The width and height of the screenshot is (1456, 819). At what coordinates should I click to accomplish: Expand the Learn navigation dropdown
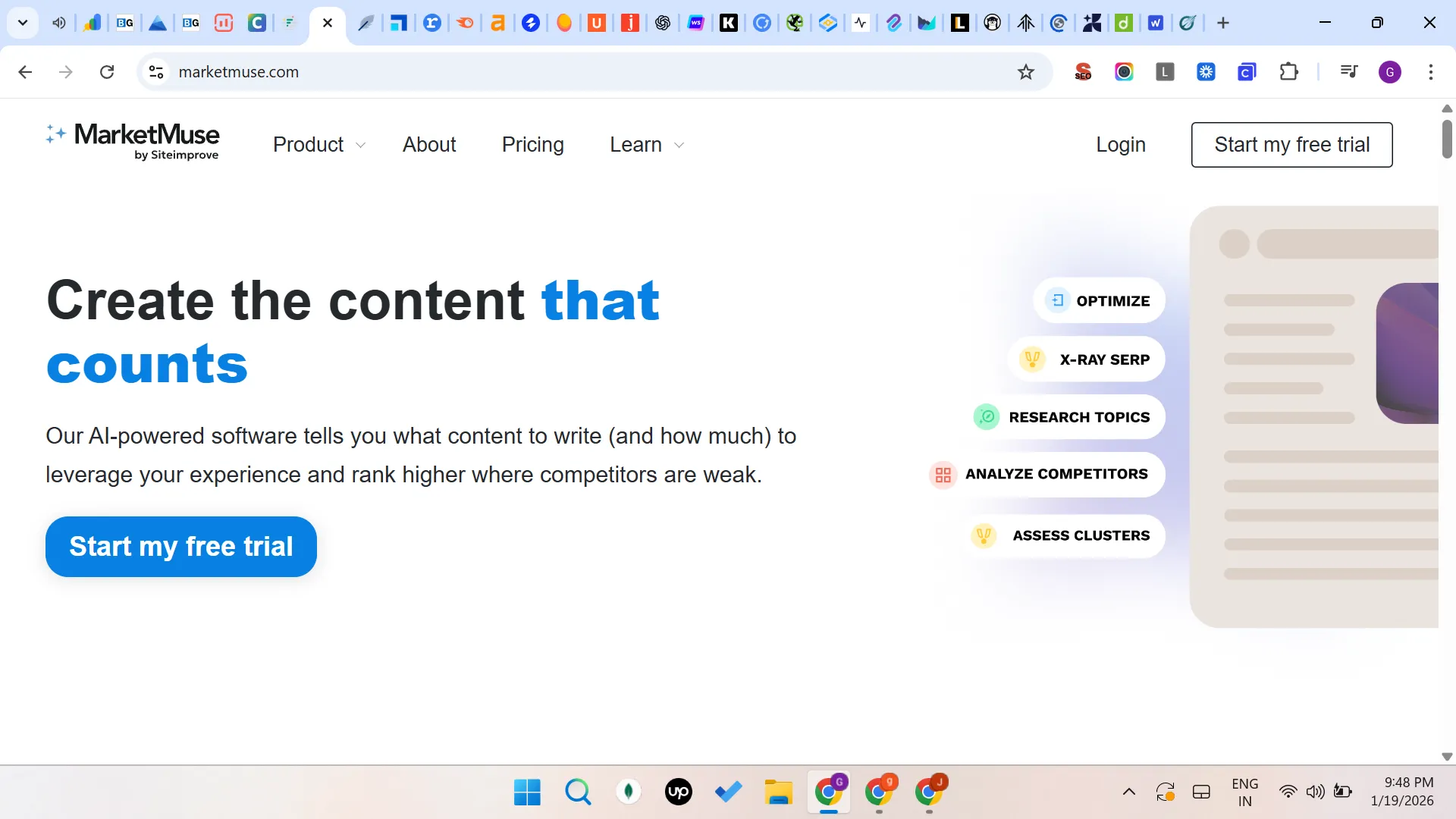point(645,145)
